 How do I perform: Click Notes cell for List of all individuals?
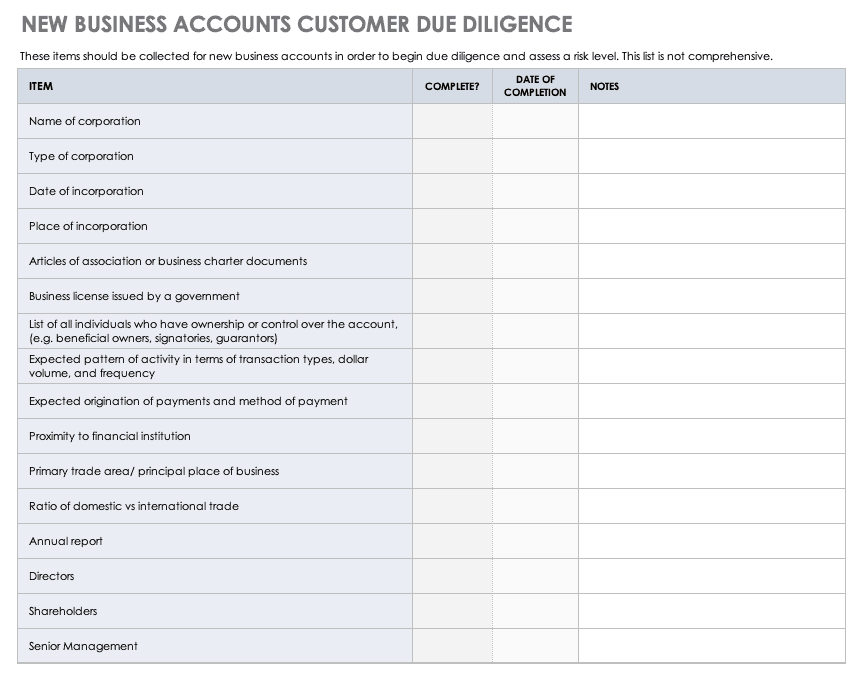coord(712,331)
